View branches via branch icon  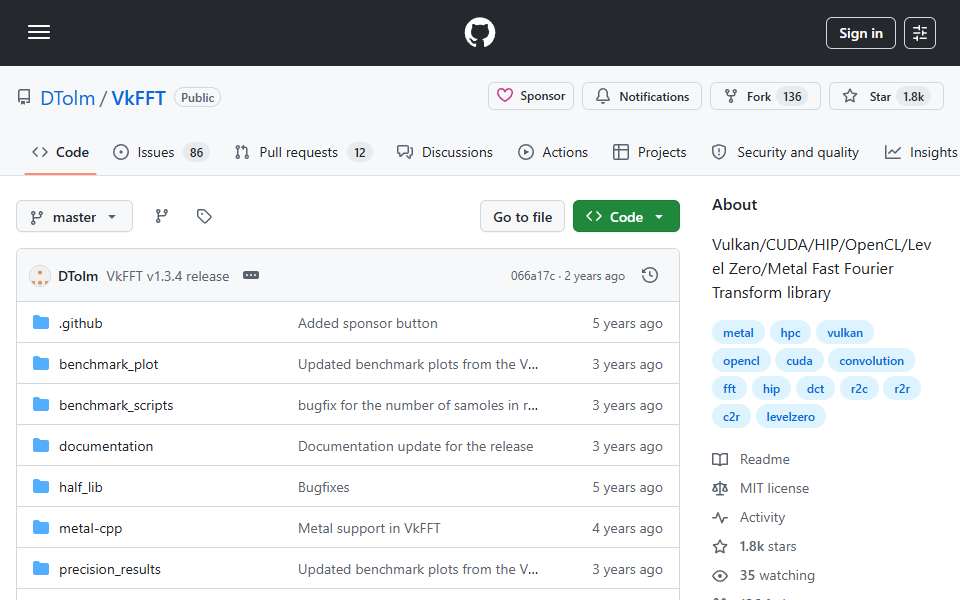click(x=162, y=216)
